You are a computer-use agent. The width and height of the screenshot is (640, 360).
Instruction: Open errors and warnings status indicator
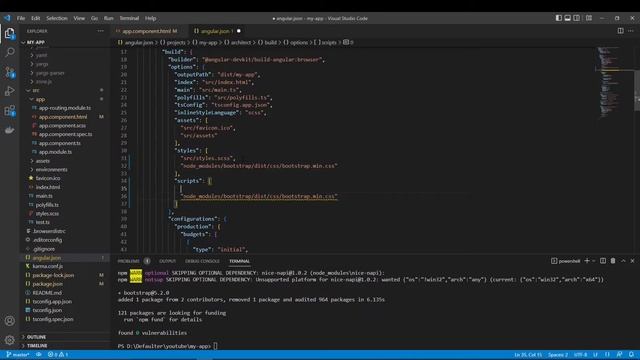pos(58,355)
